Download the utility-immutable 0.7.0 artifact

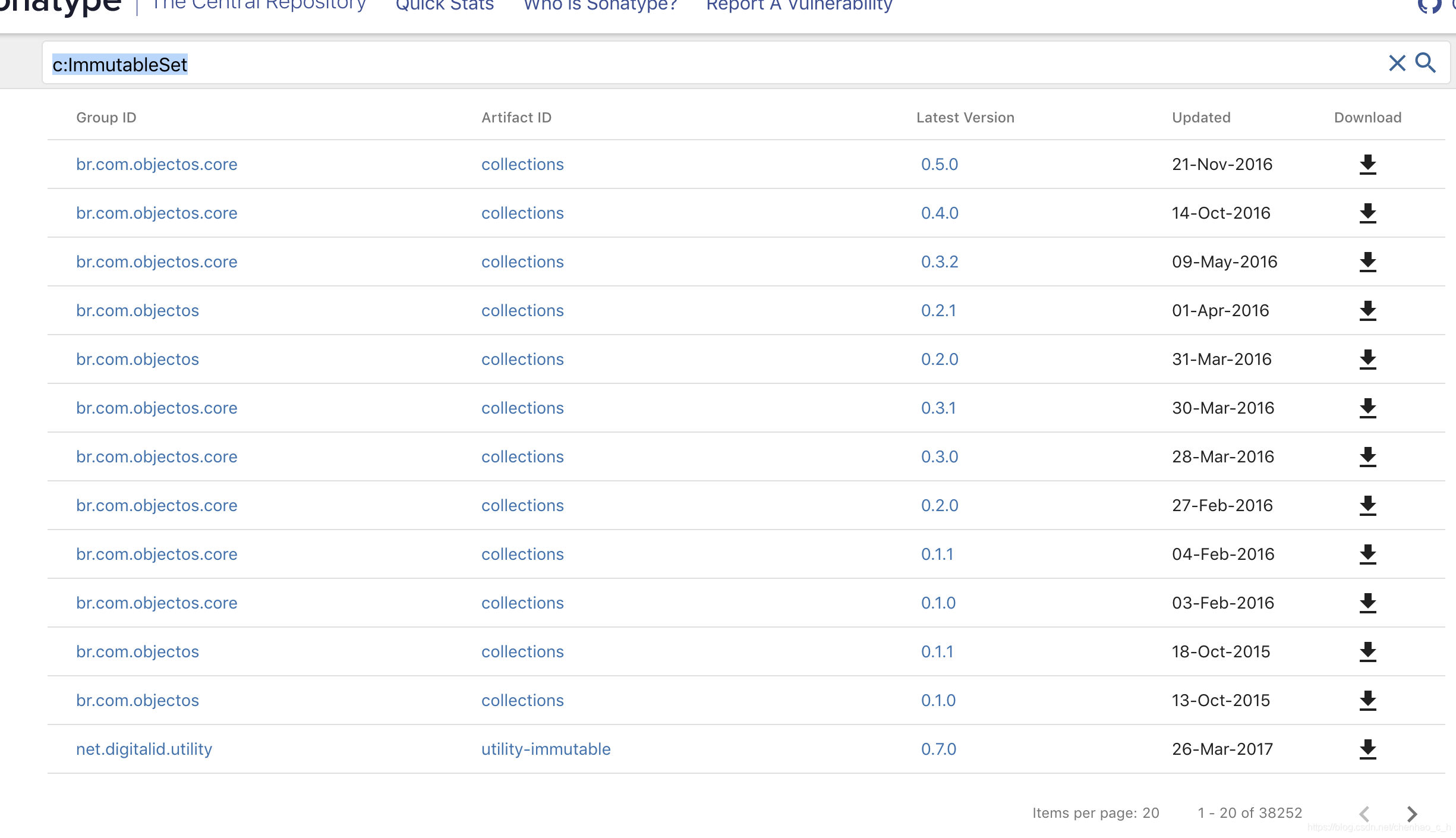(x=1367, y=749)
